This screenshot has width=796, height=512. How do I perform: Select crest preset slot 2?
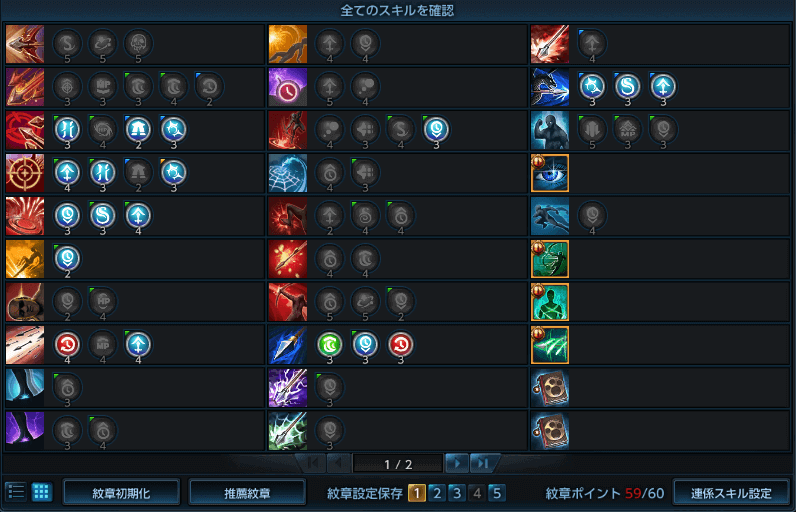click(437, 493)
